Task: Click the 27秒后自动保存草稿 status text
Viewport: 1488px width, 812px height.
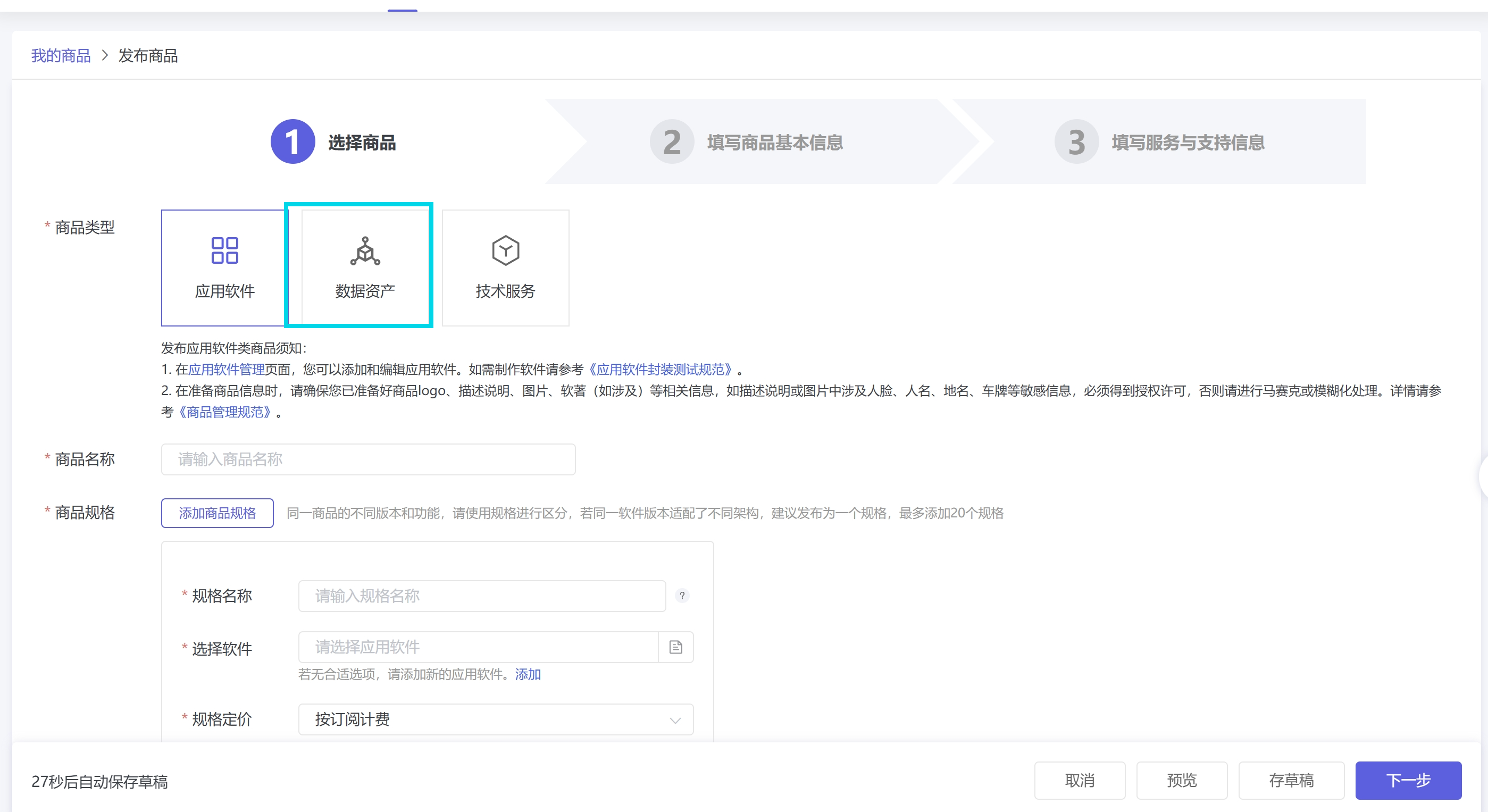Action: tap(99, 781)
